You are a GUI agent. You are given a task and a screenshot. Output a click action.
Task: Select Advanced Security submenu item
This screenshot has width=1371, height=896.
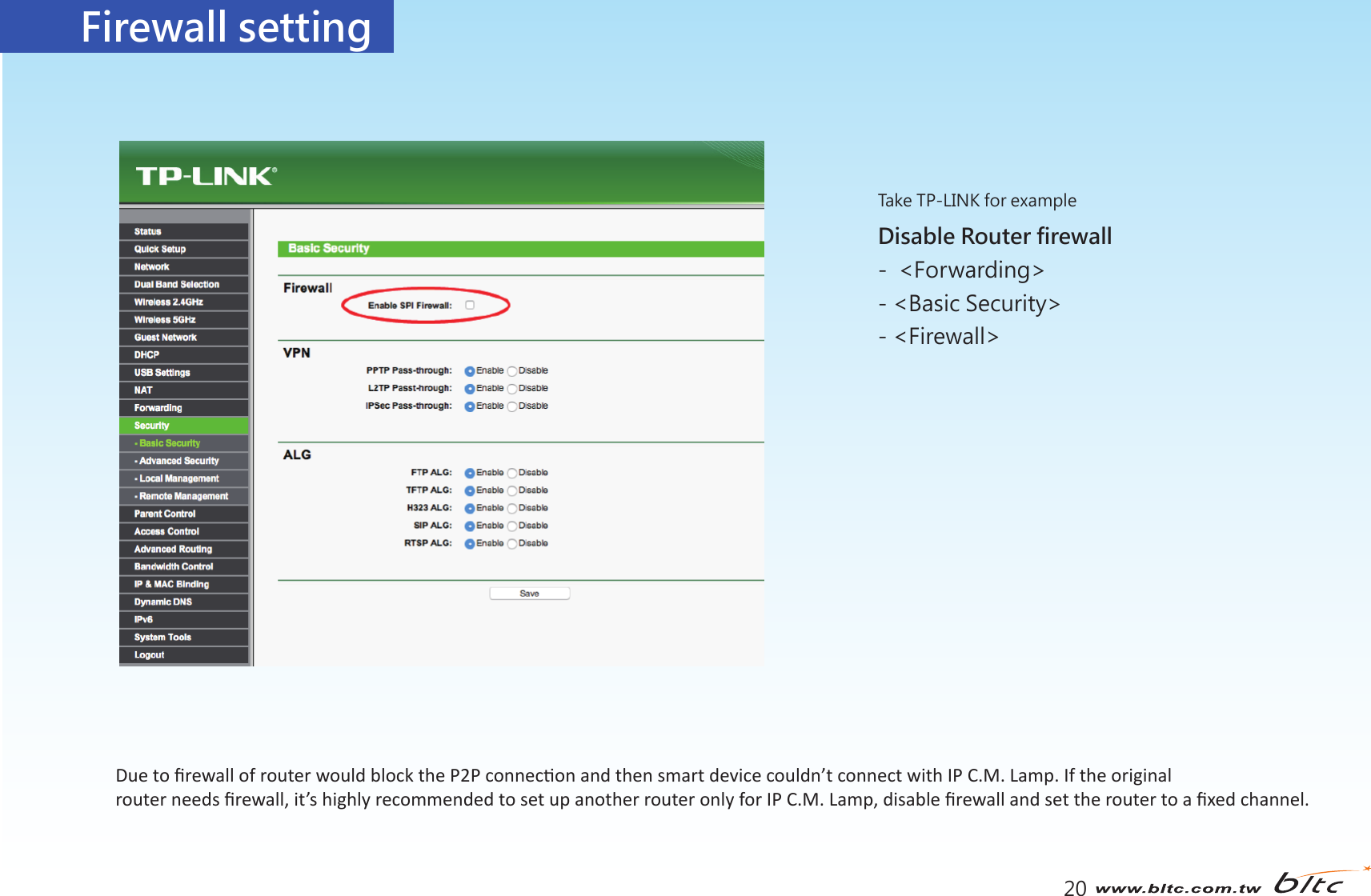coord(184,461)
